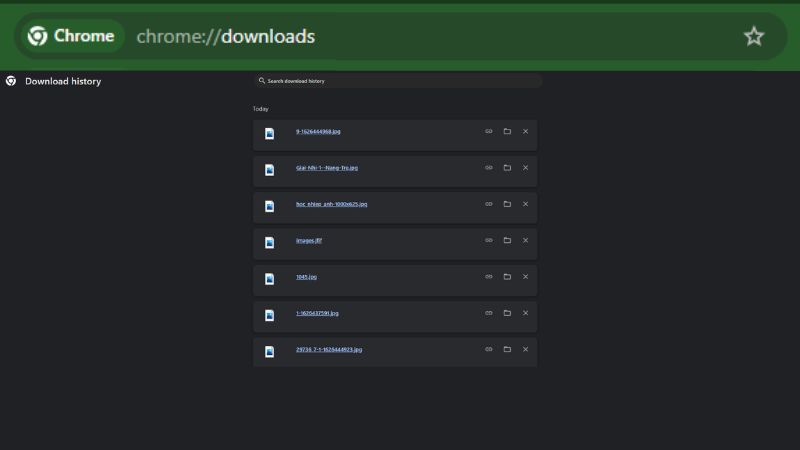Open the 1045.jpg file link
Image resolution: width=800 pixels, height=450 pixels.
pyautogui.click(x=306, y=276)
